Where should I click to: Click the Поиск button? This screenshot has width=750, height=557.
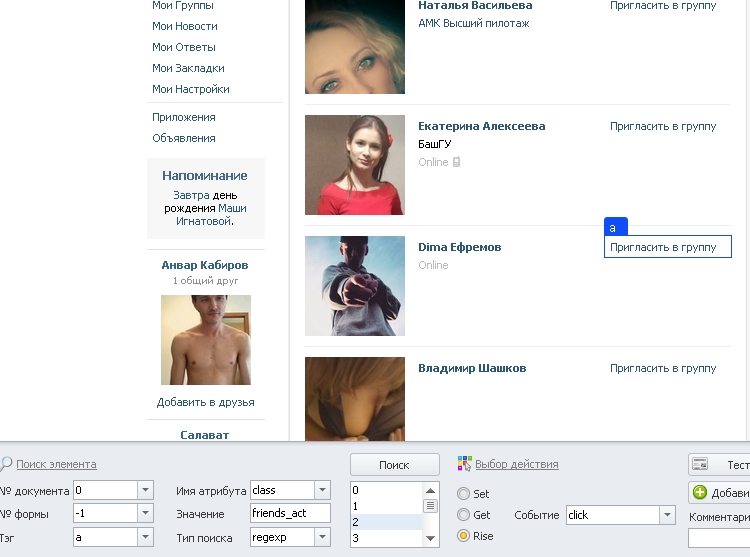(x=395, y=465)
